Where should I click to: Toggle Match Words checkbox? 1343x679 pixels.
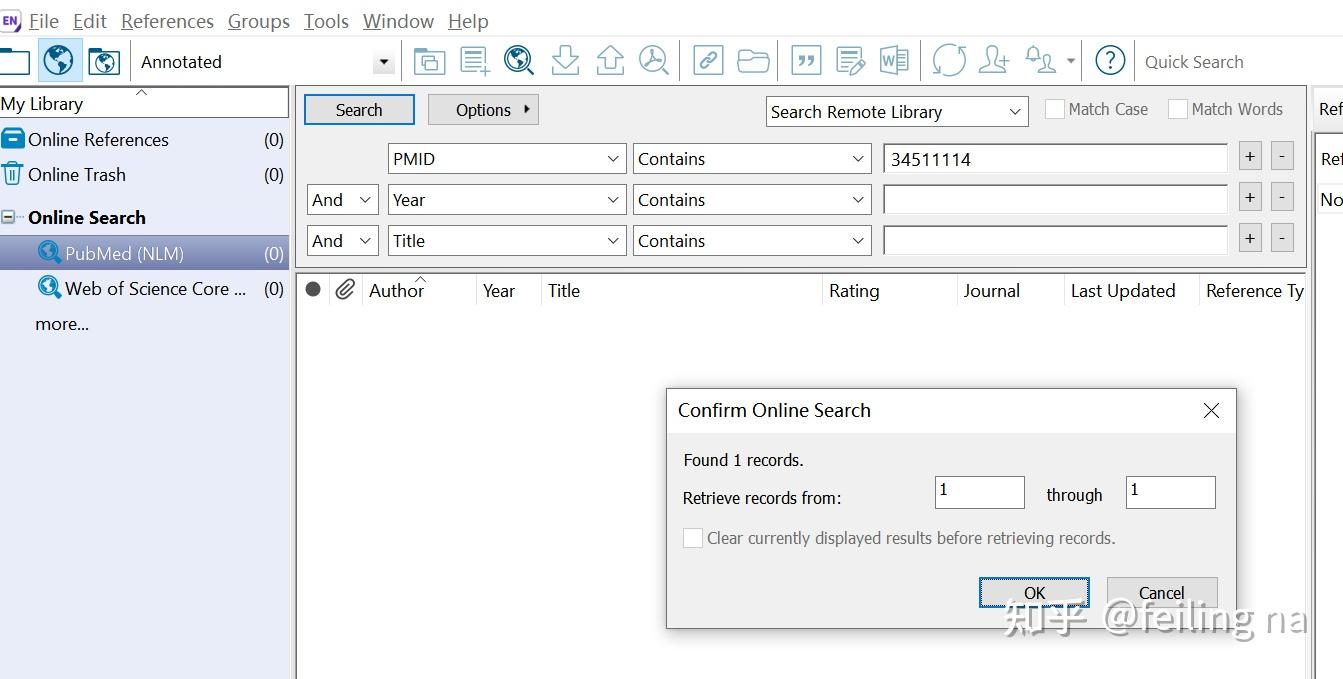click(x=1178, y=109)
